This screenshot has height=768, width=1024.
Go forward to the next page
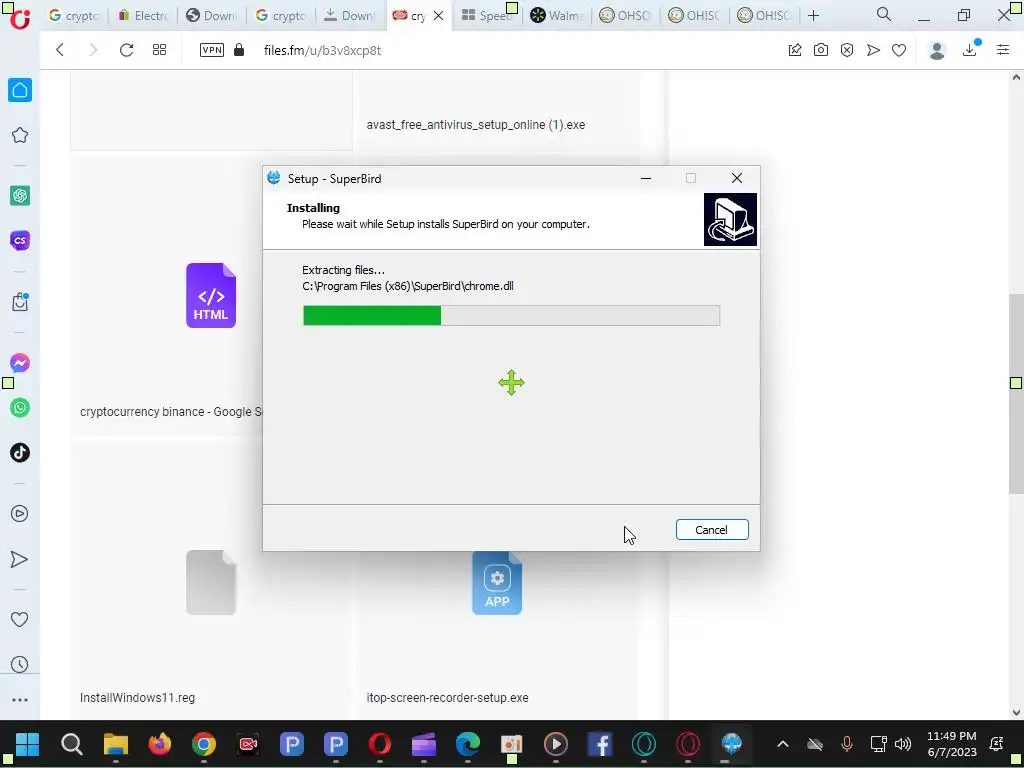(93, 50)
